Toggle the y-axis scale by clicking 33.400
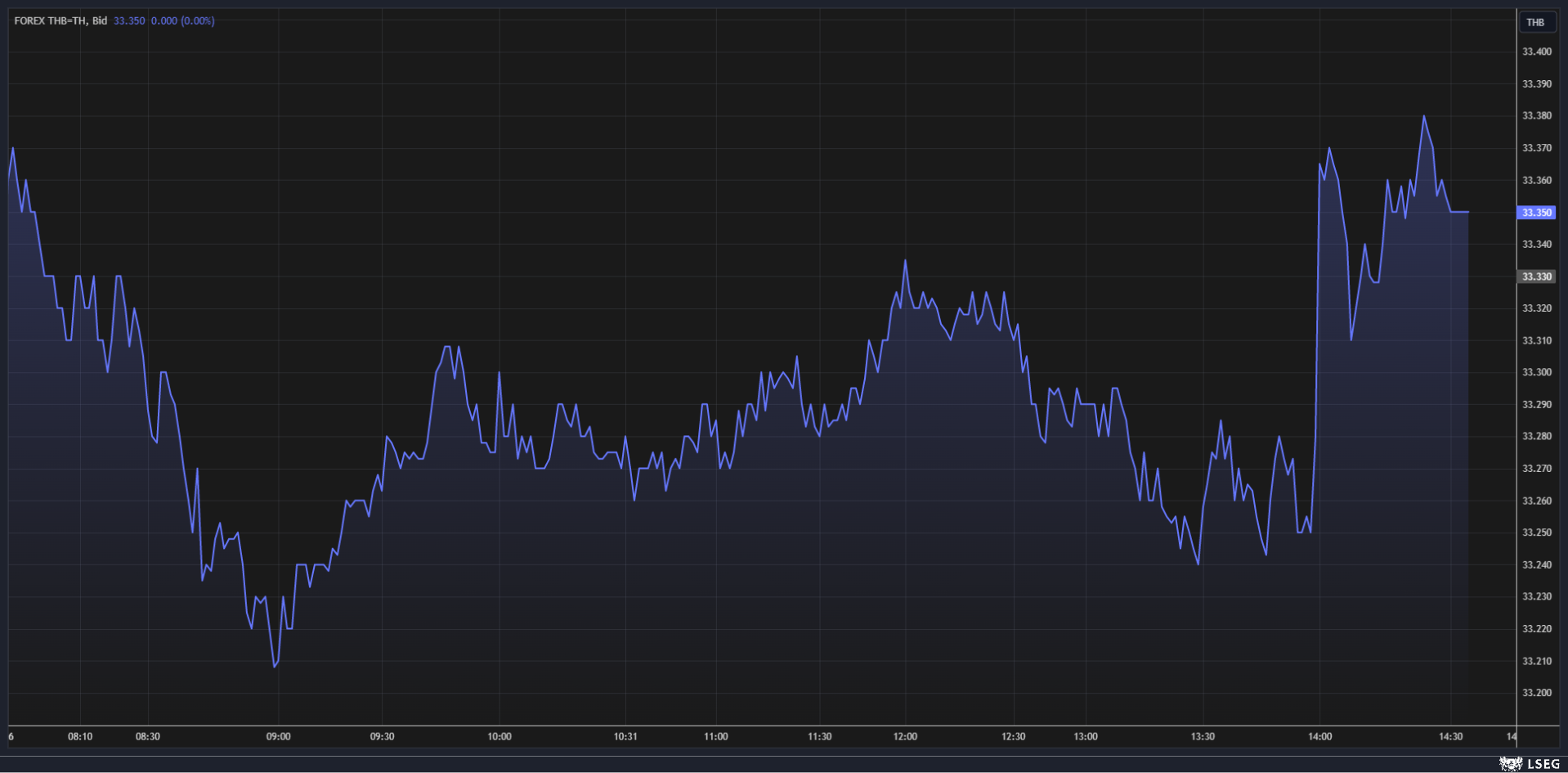This screenshot has width=1568, height=773. [1535, 51]
